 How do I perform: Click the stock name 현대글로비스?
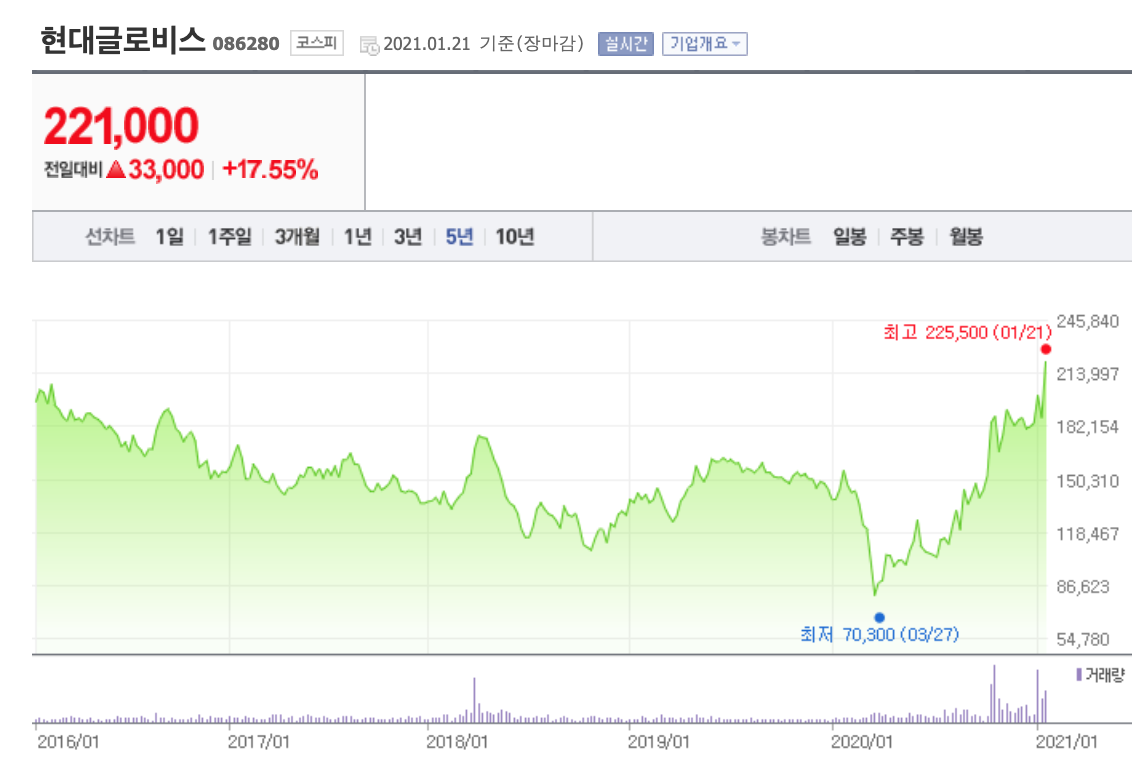(x=123, y=40)
